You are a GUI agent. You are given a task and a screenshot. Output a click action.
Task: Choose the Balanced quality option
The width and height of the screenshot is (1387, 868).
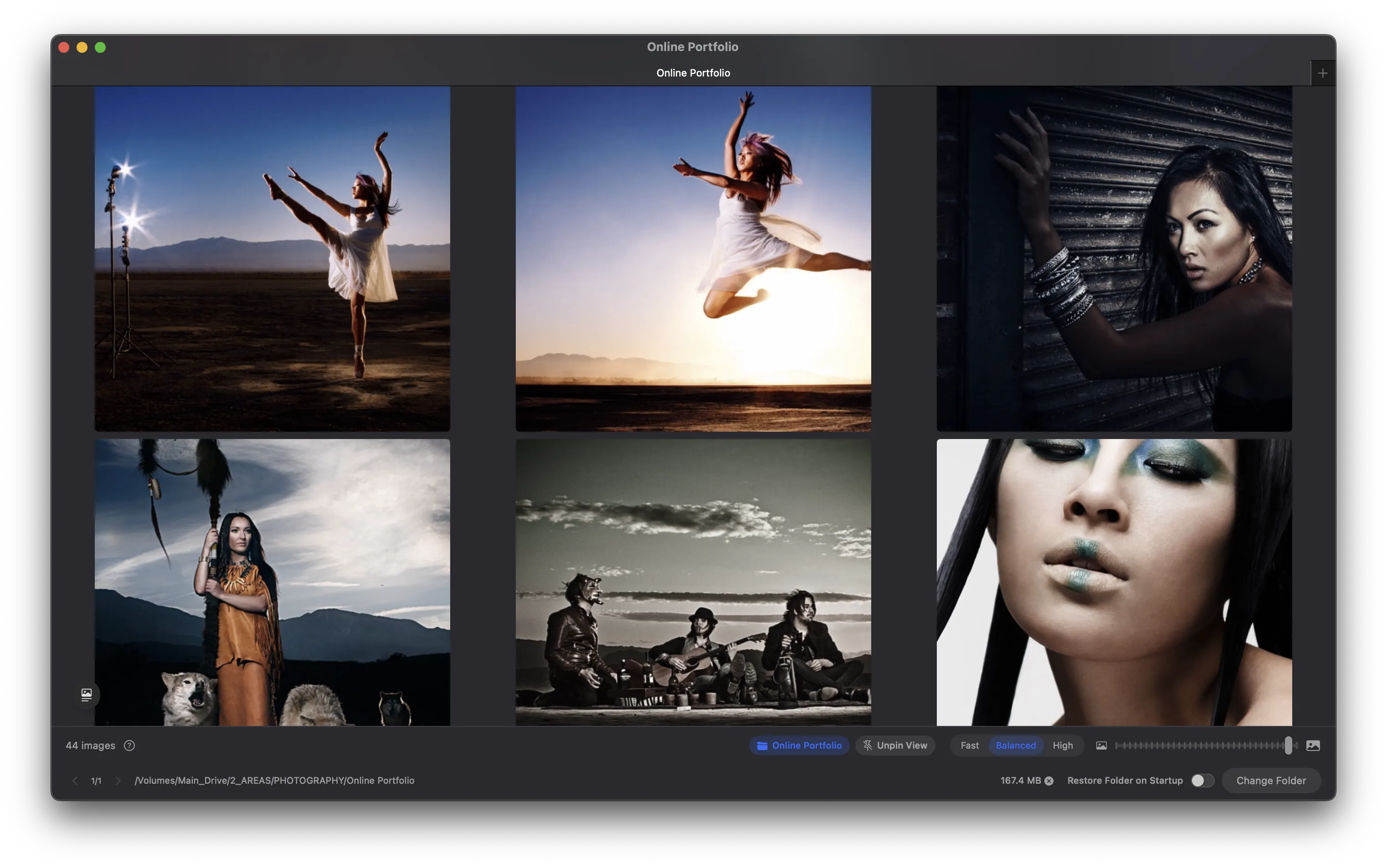click(1015, 745)
